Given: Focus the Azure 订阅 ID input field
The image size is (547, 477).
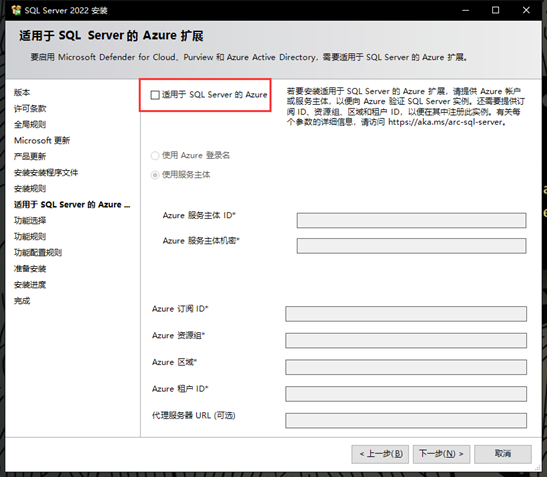Looking at the screenshot, I should coord(406,314).
